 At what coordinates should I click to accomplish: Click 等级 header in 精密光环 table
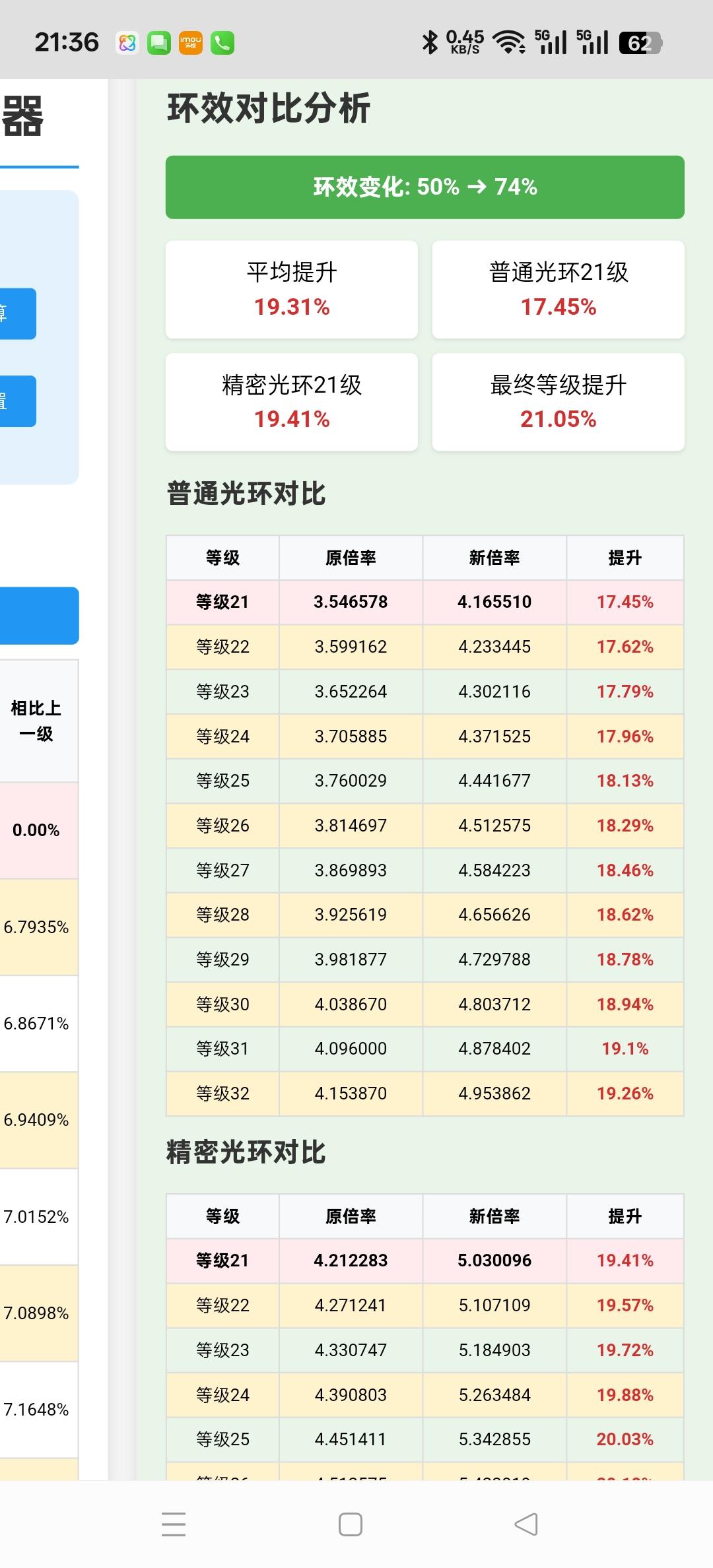pyautogui.click(x=222, y=1216)
